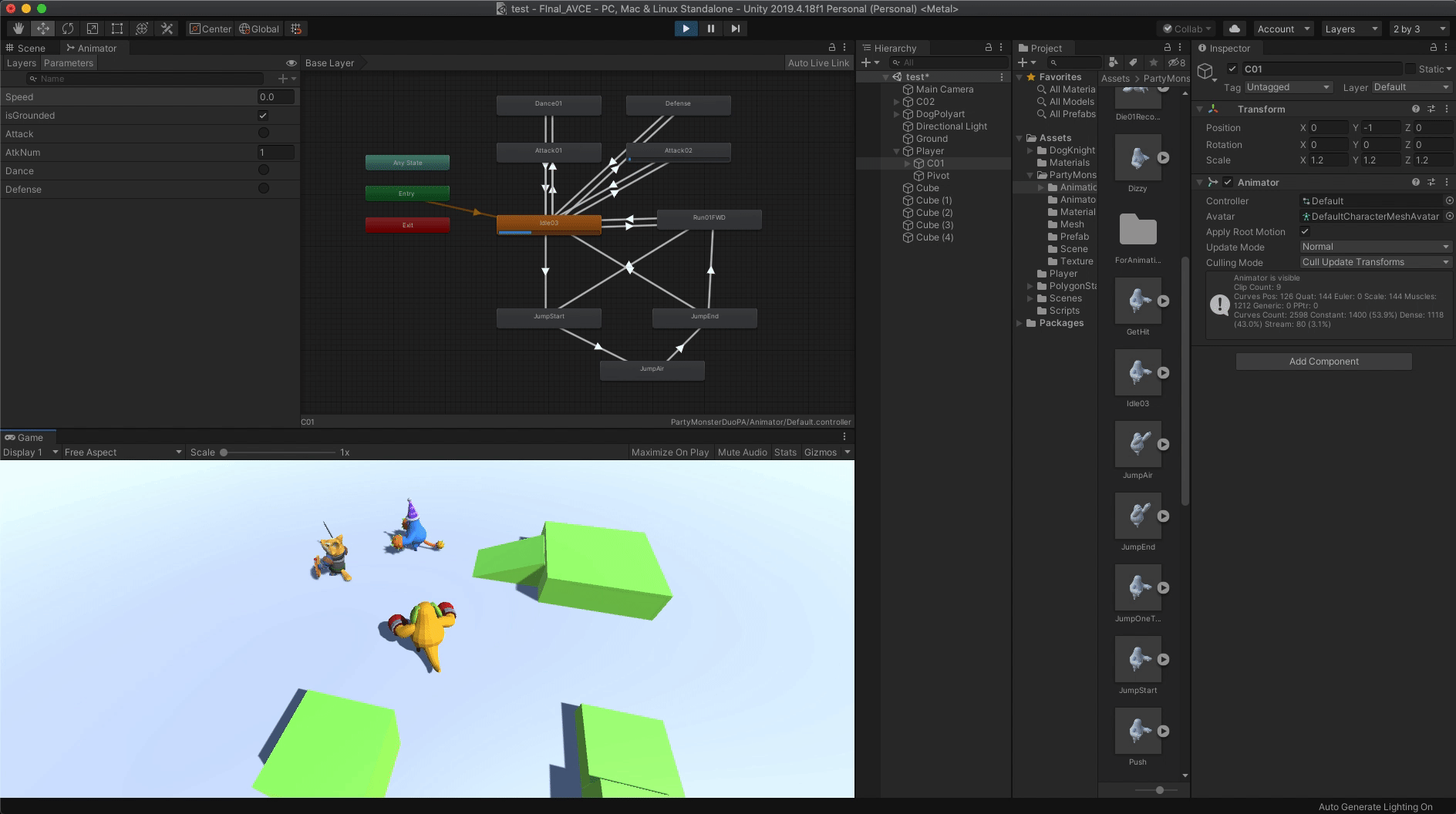This screenshot has width=1456, height=814.
Task: Open the Free Aspect dropdown
Action: coord(123,452)
